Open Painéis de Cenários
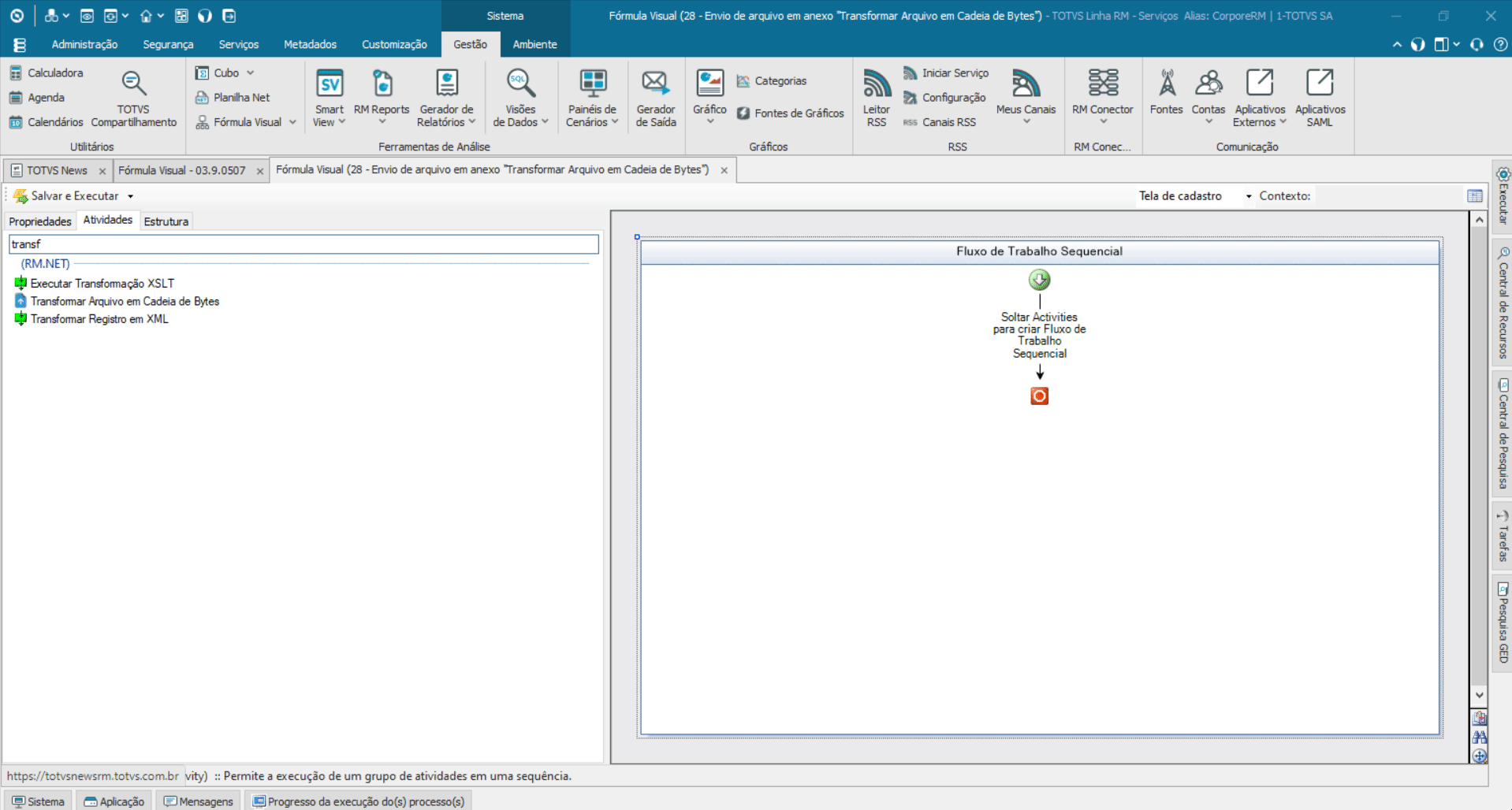The width and height of the screenshot is (1512, 810). click(x=592, y=98)
